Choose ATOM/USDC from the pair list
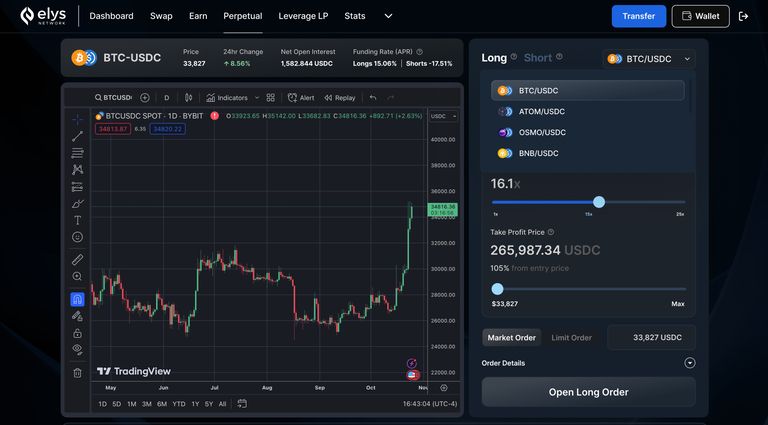The height and width of the screenshot is (425, 768). pos(541,111)
